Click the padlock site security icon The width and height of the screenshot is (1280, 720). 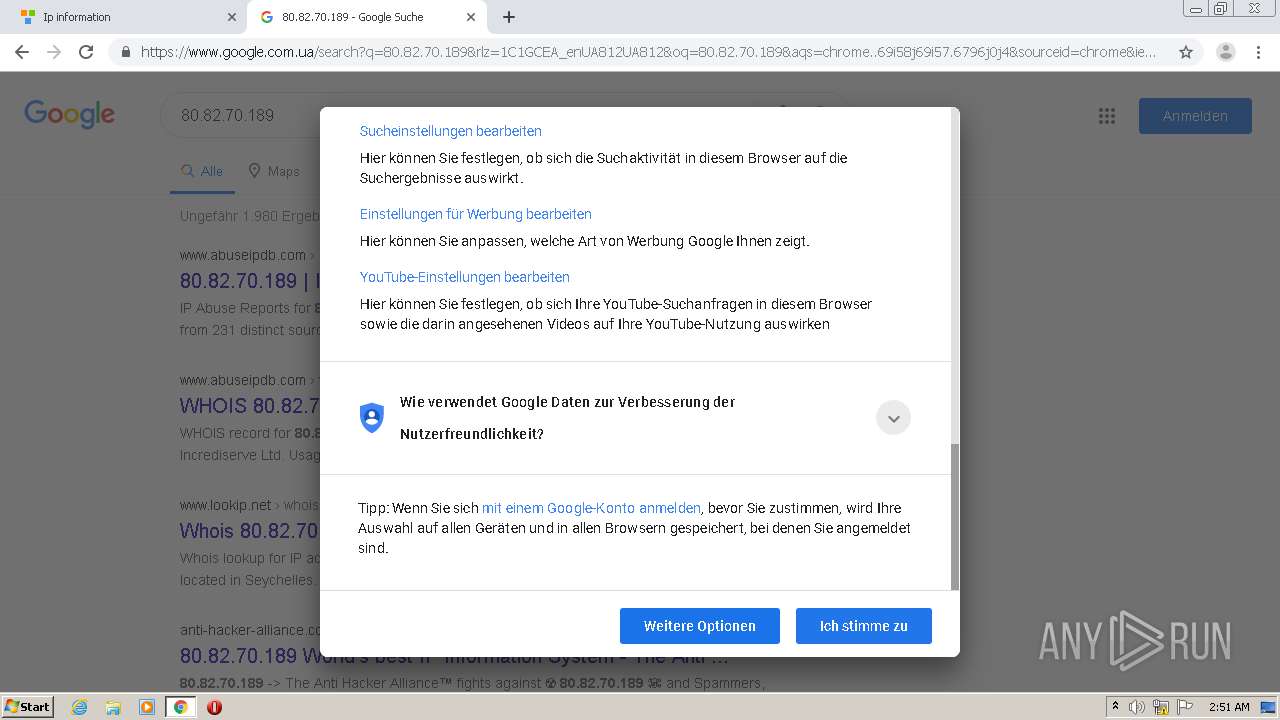coord(126,52)
